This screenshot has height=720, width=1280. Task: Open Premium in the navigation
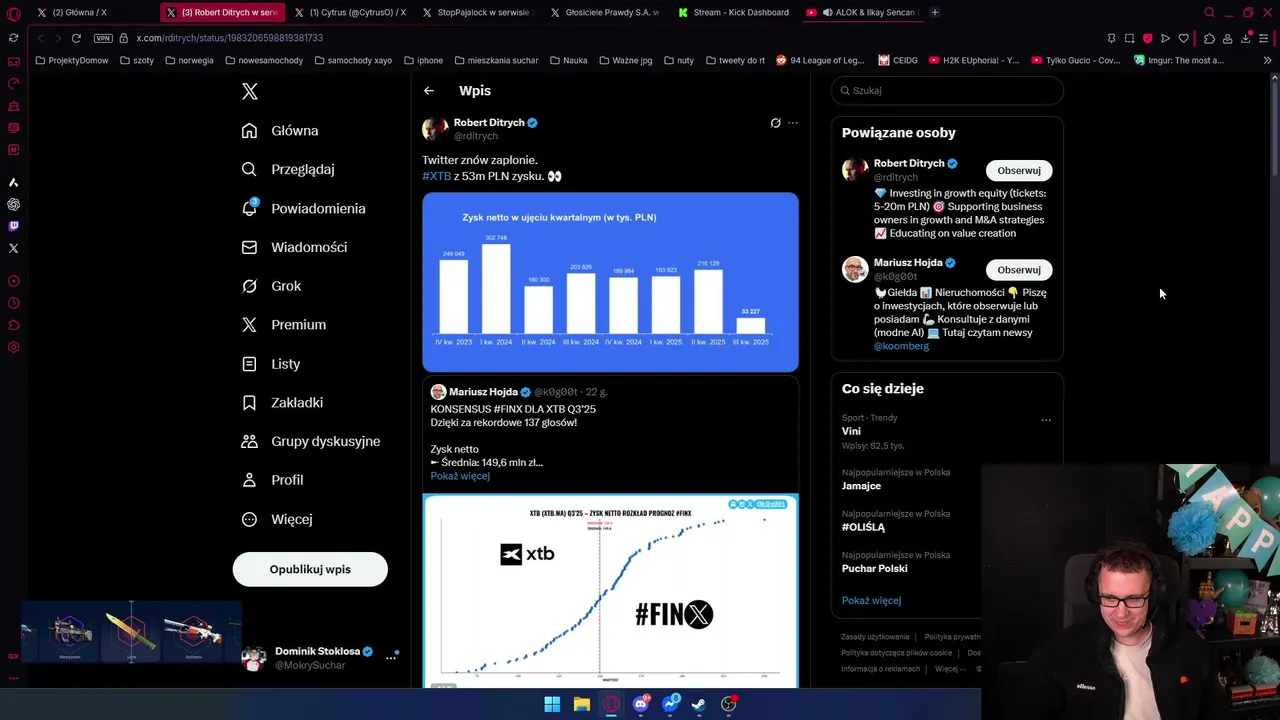285,325
